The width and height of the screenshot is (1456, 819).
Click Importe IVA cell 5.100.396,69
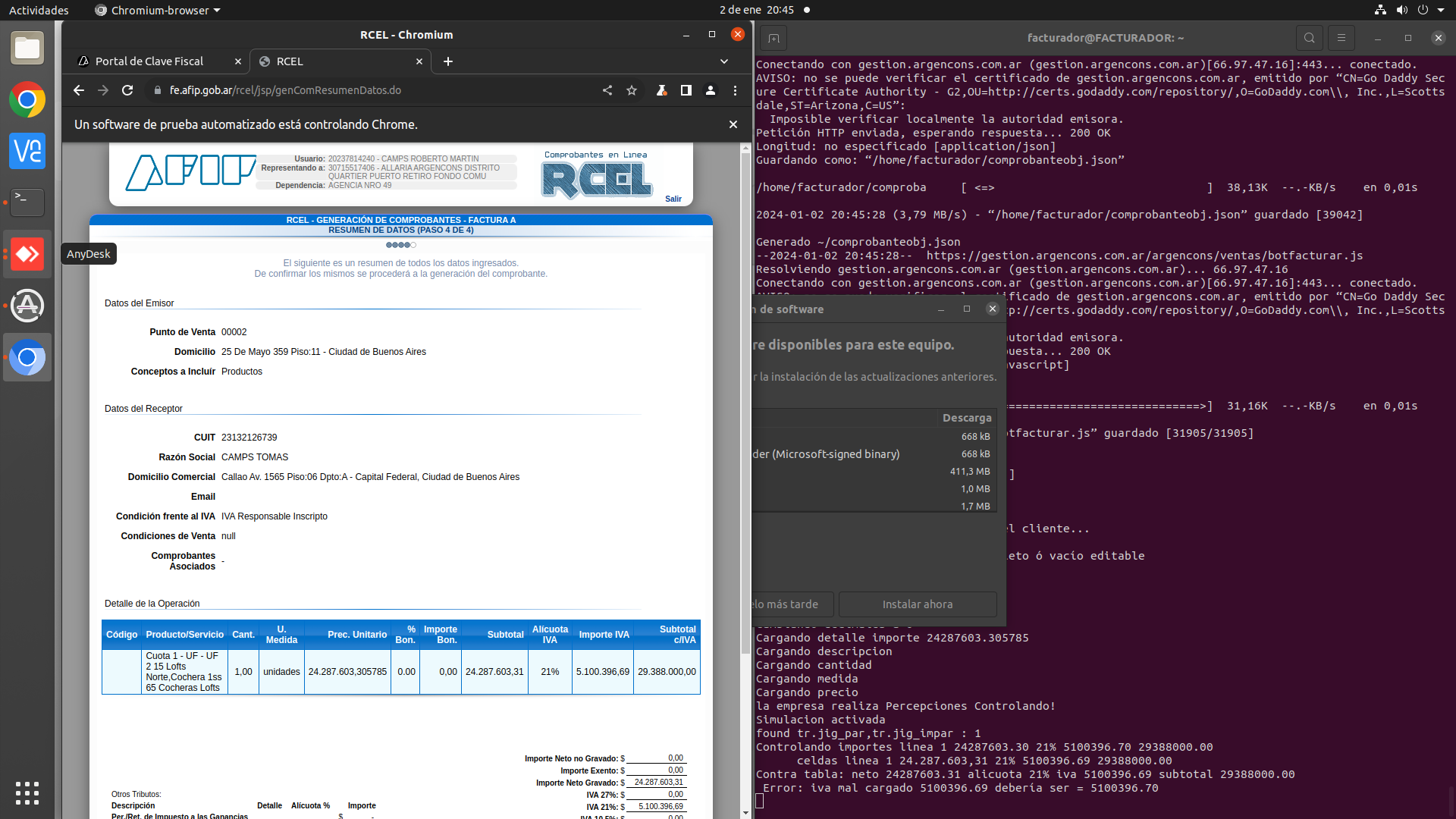click(x=603, y=672)
